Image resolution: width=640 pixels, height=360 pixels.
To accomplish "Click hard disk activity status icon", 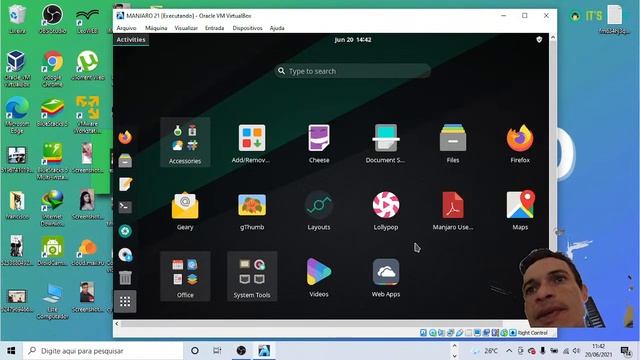I will point(423,333).
